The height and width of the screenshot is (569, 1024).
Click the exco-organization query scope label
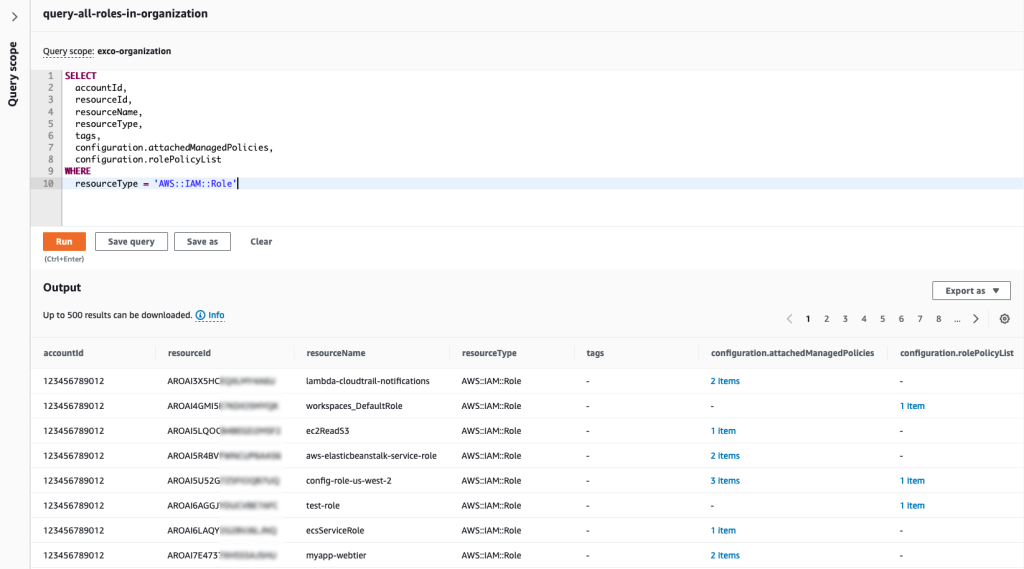pos(134,51)
